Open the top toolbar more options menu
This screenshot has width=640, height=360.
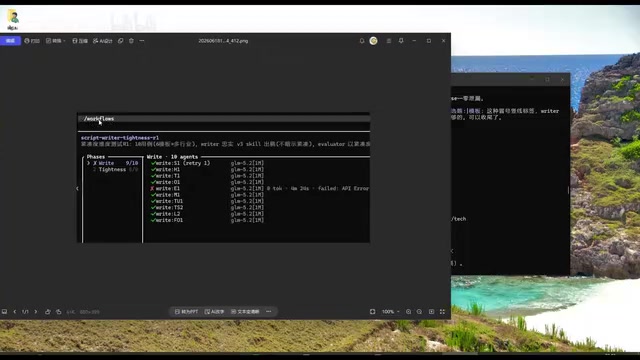142,41
